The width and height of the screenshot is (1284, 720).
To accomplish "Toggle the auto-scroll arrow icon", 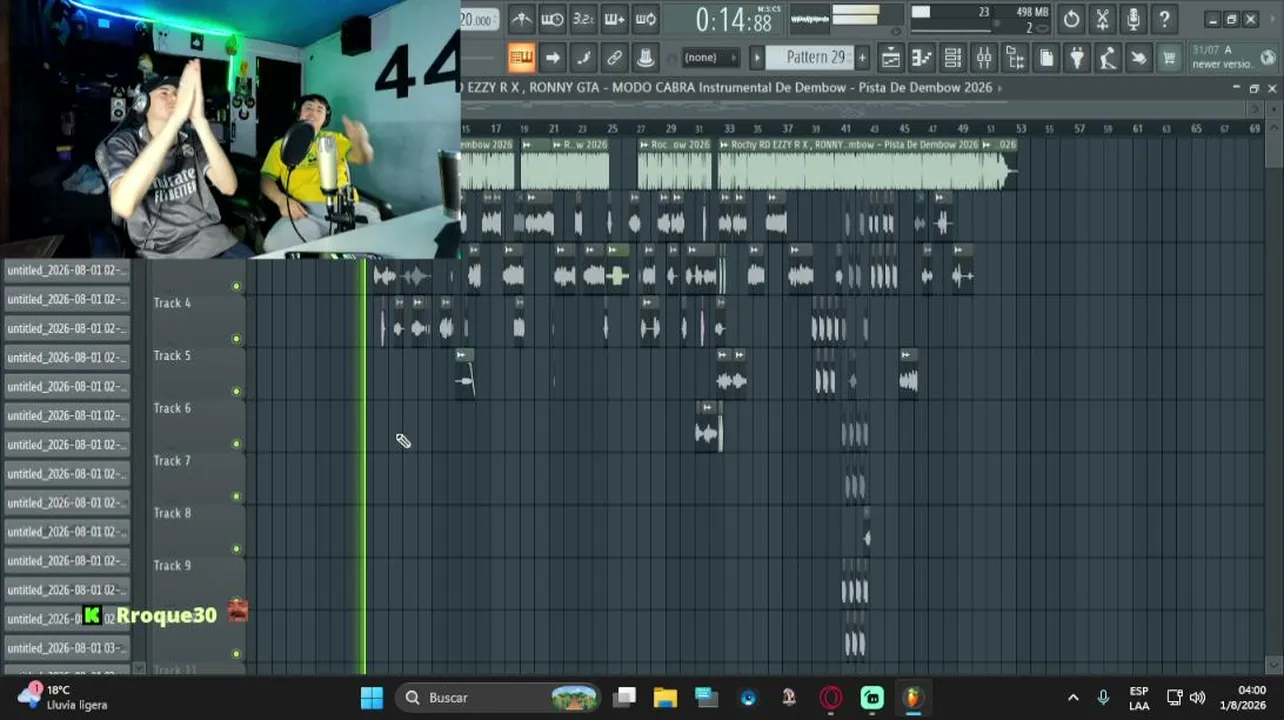I will click(552, 57).
